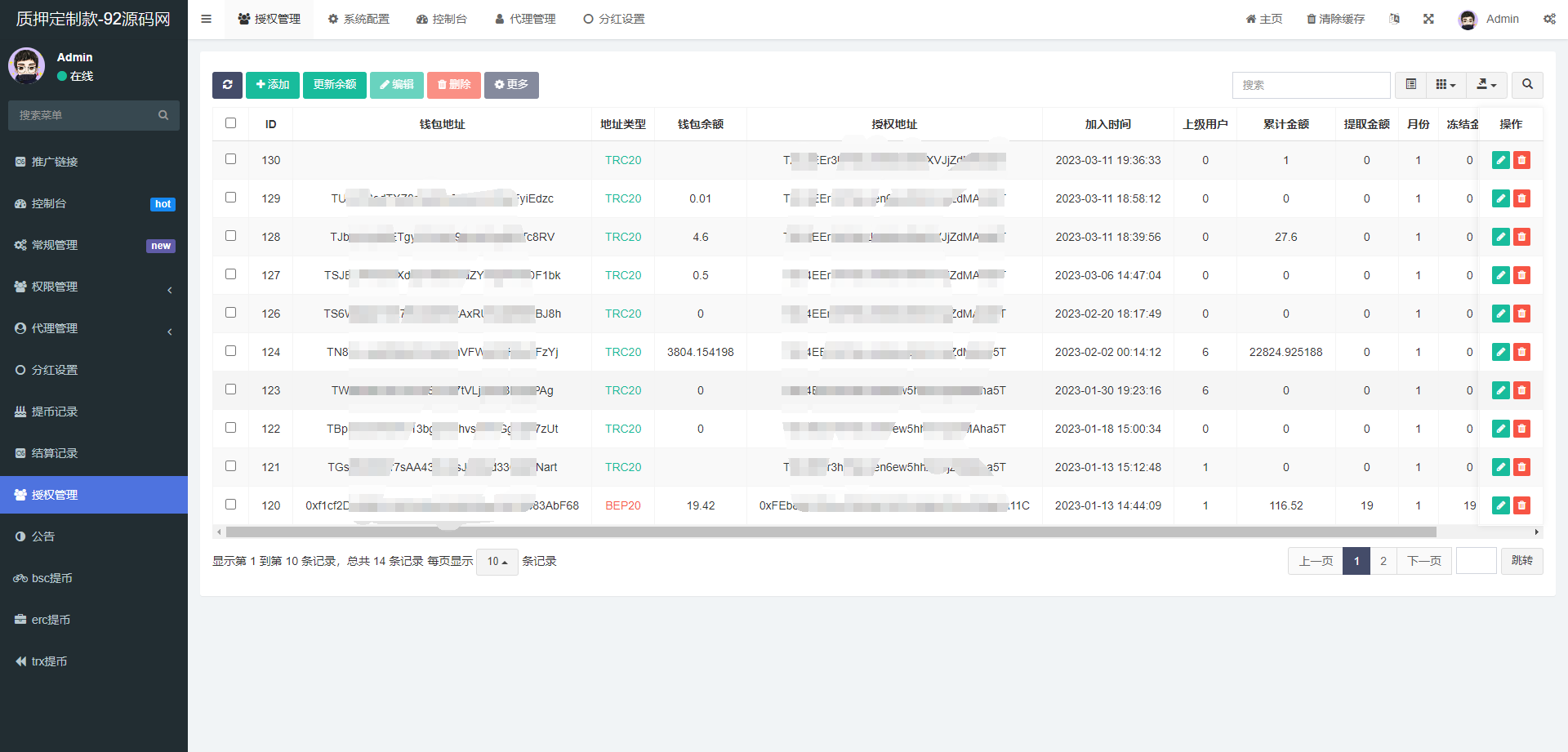Tick the select-all checkbox in header
The width and height of the screenshot is (1568, 752).
(x=231, y=123)
